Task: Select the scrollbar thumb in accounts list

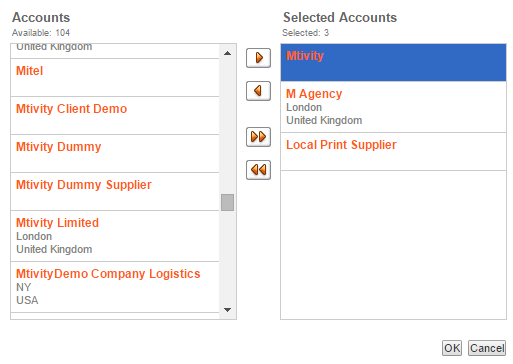Action: point(228,202)
